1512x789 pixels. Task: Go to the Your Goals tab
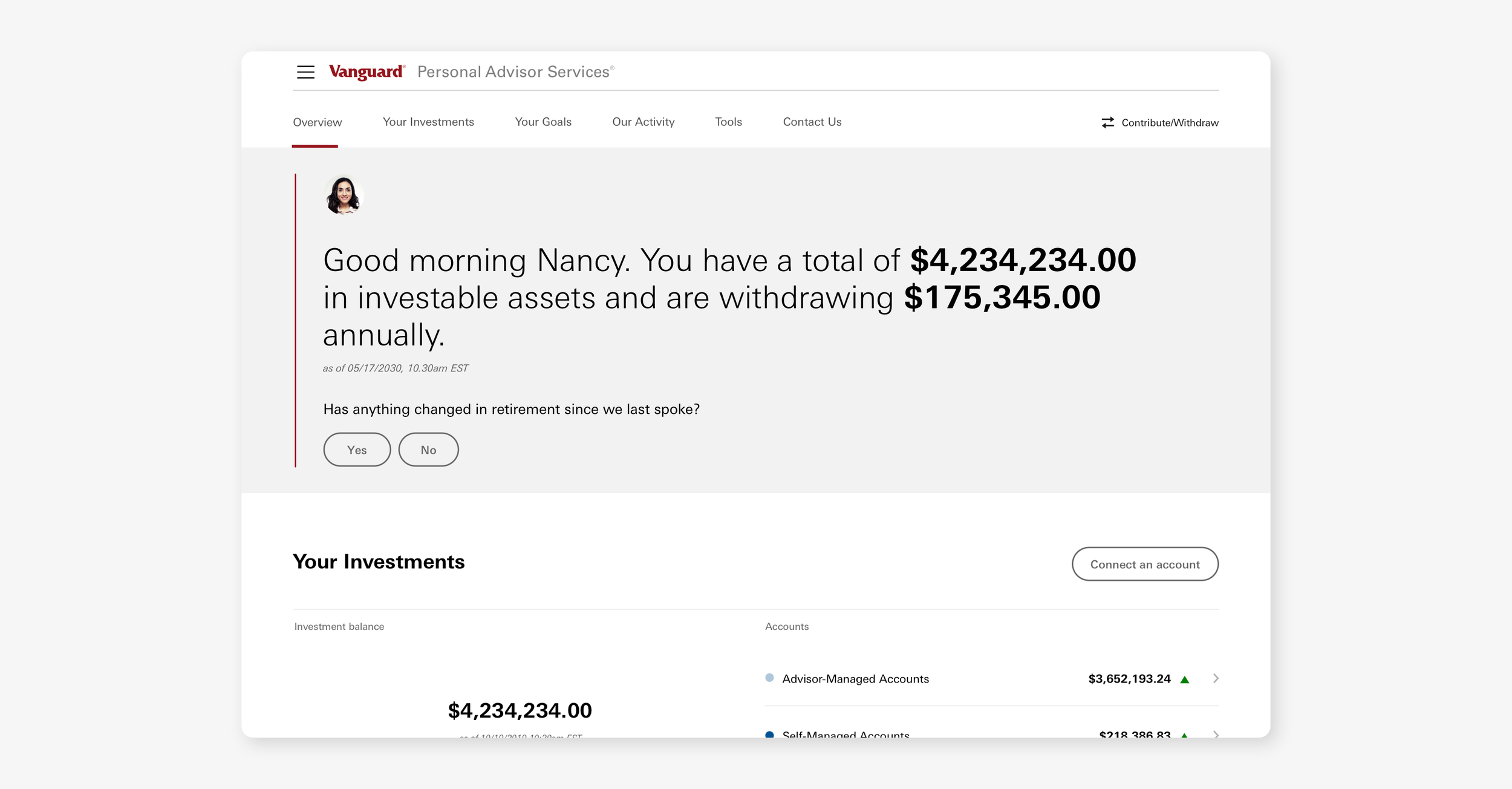tap(543, 122)
